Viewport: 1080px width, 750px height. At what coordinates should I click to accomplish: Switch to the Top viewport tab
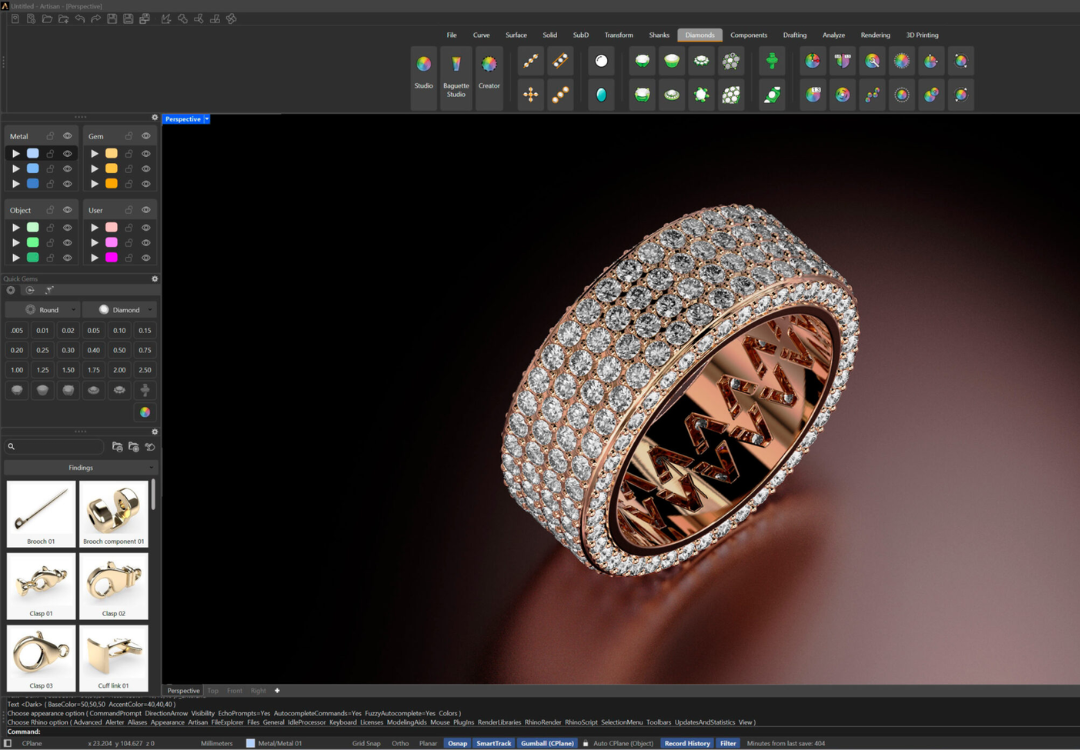[213, 690]
